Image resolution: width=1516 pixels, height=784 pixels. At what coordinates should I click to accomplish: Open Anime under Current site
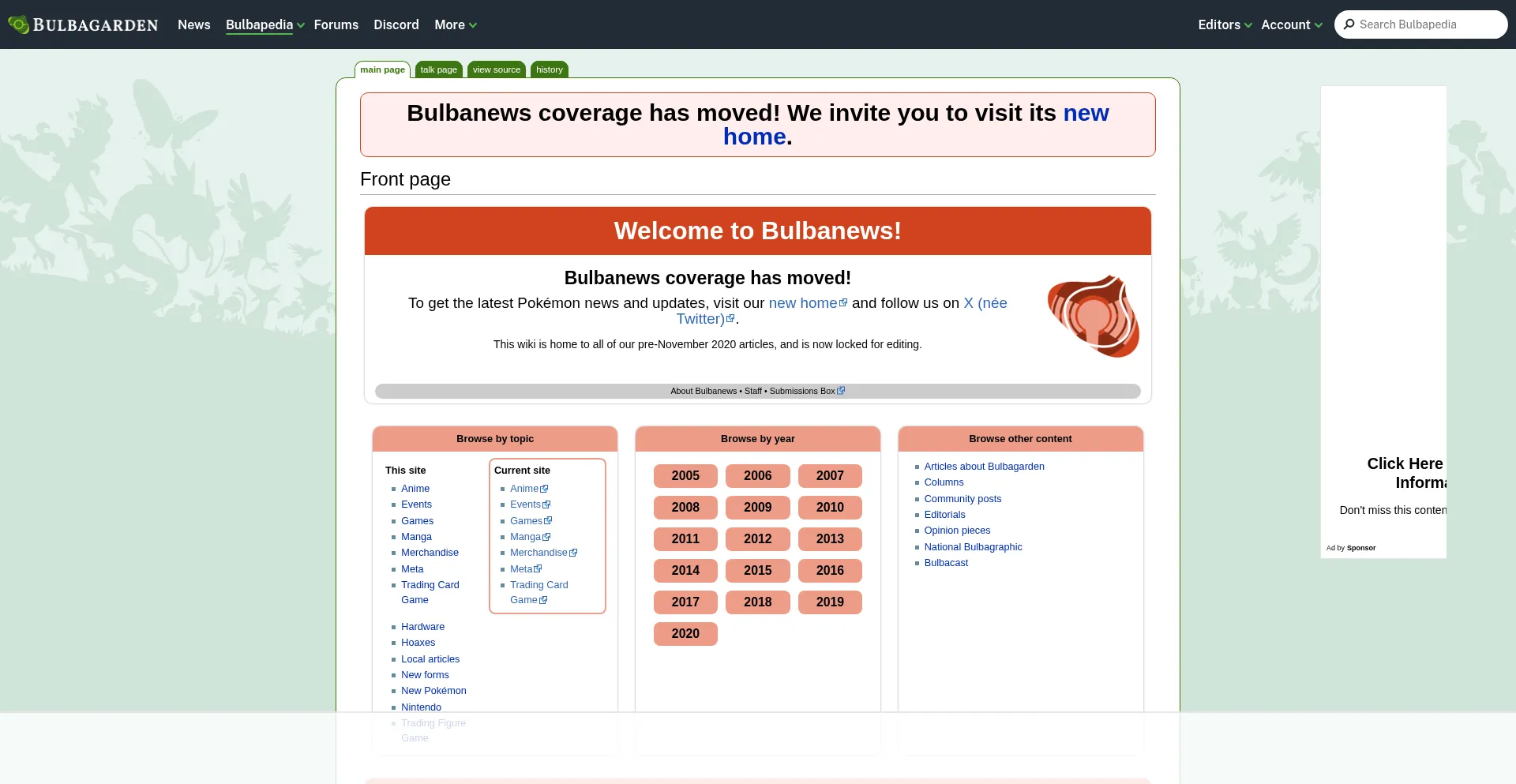[529, 489]
